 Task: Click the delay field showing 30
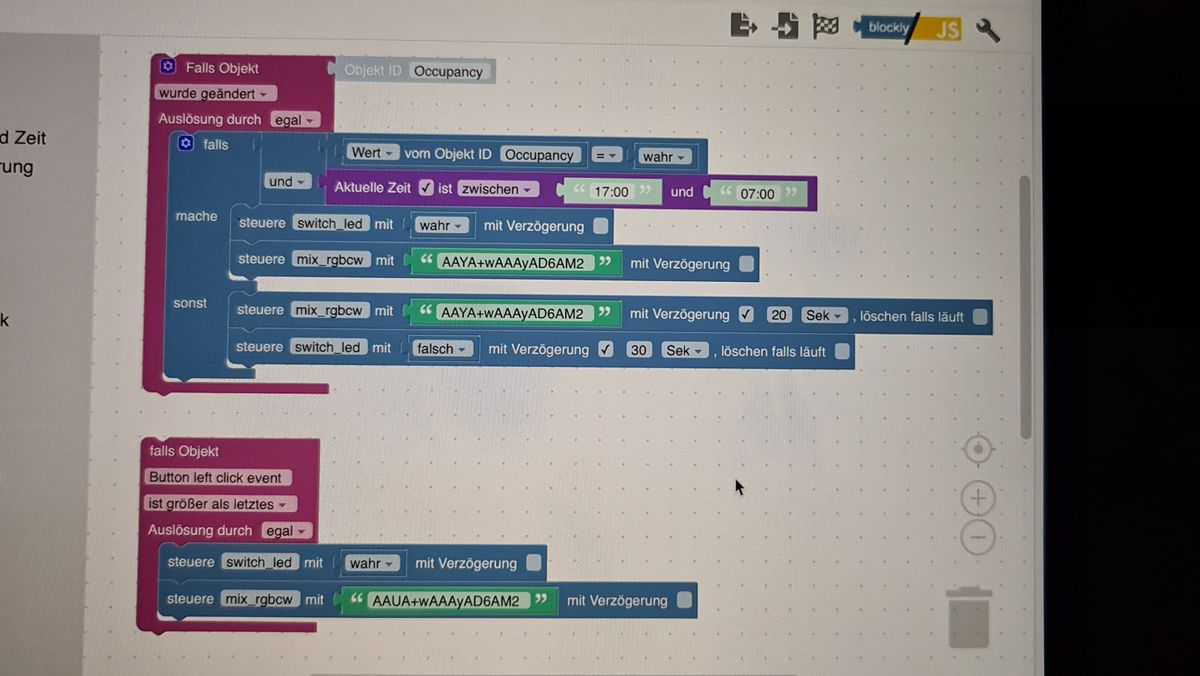[639, 350]
